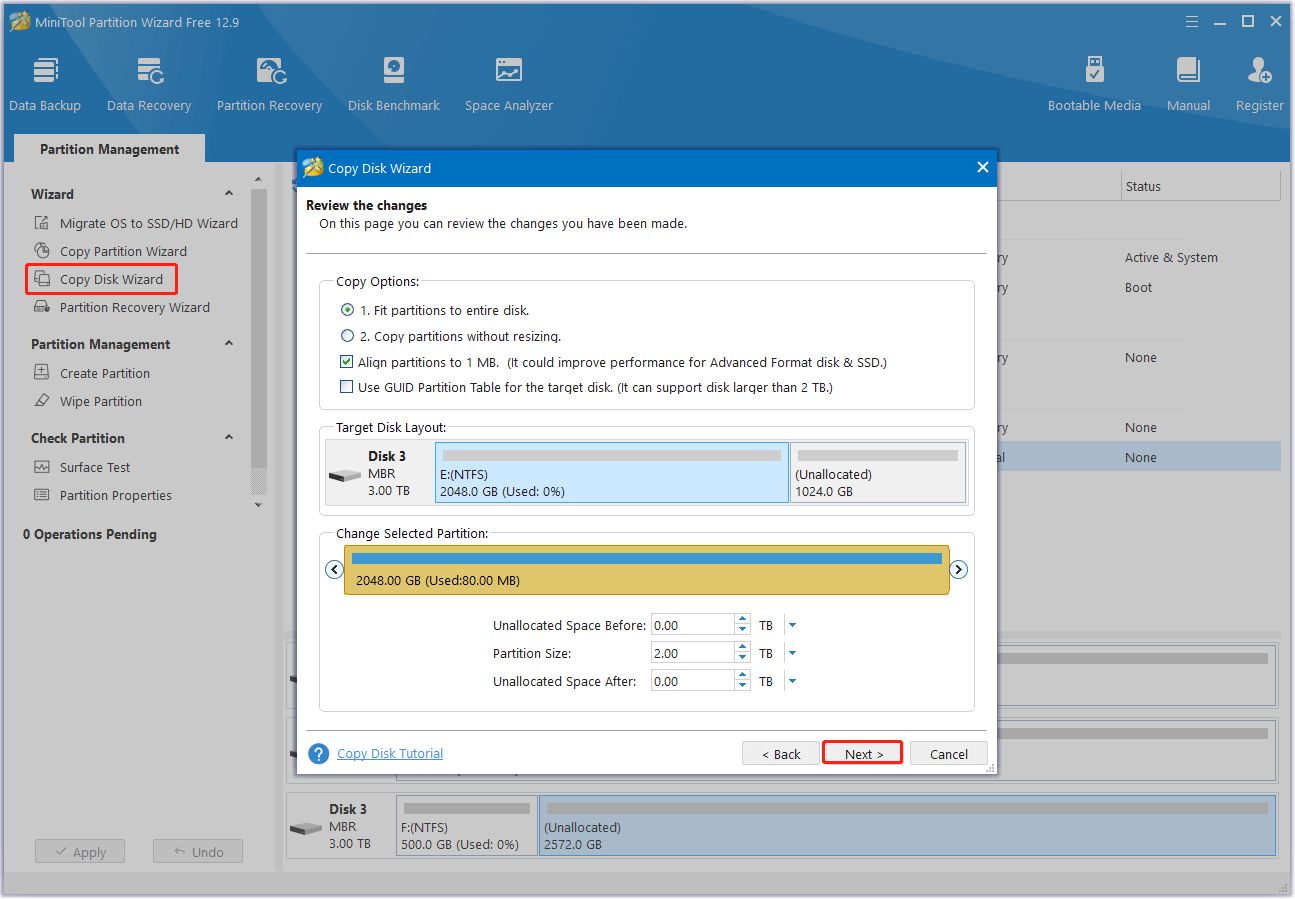Click the Apply button
The width and height of the screenshot is (1295, 899).
pyautogui.click(x=80, y=852)
